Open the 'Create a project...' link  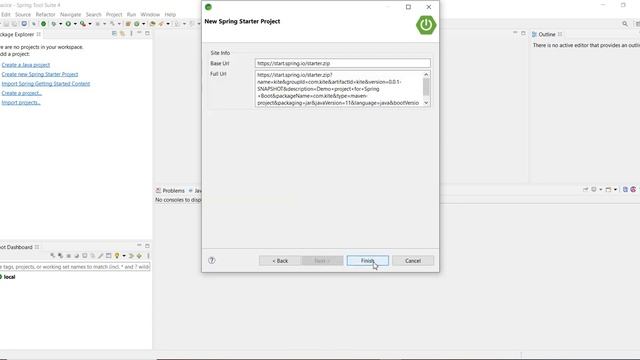(22, 93)
